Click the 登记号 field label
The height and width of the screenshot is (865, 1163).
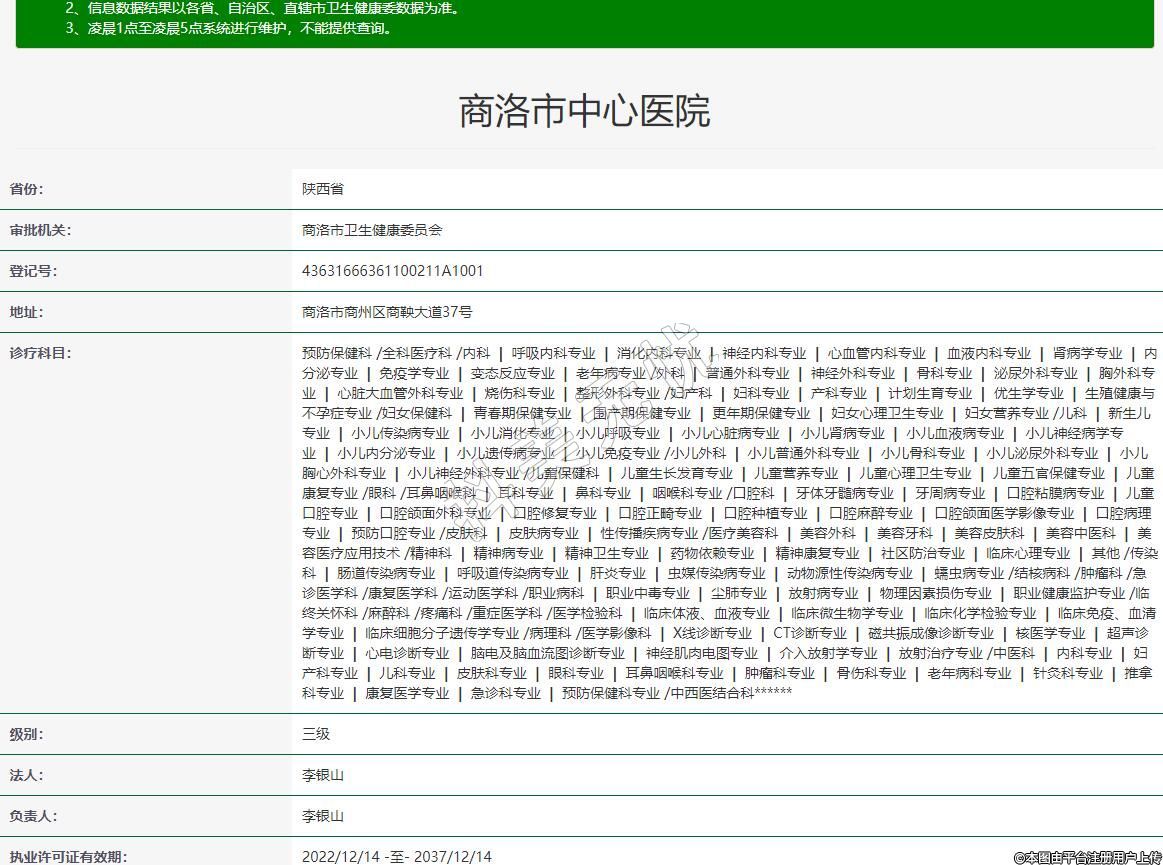pyautogui.click(x=33, y=271)
